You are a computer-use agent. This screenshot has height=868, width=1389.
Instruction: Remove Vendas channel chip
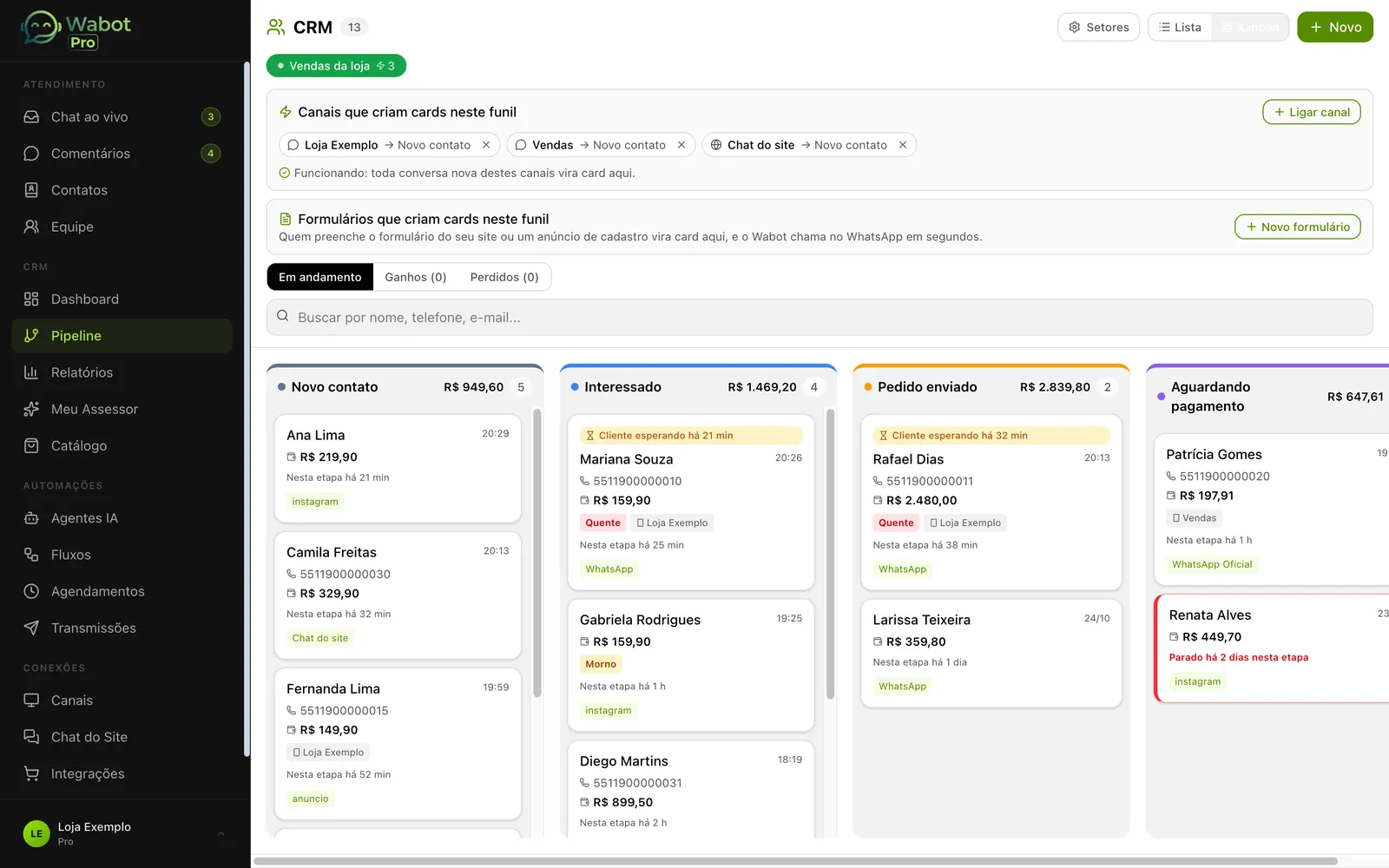681,145
